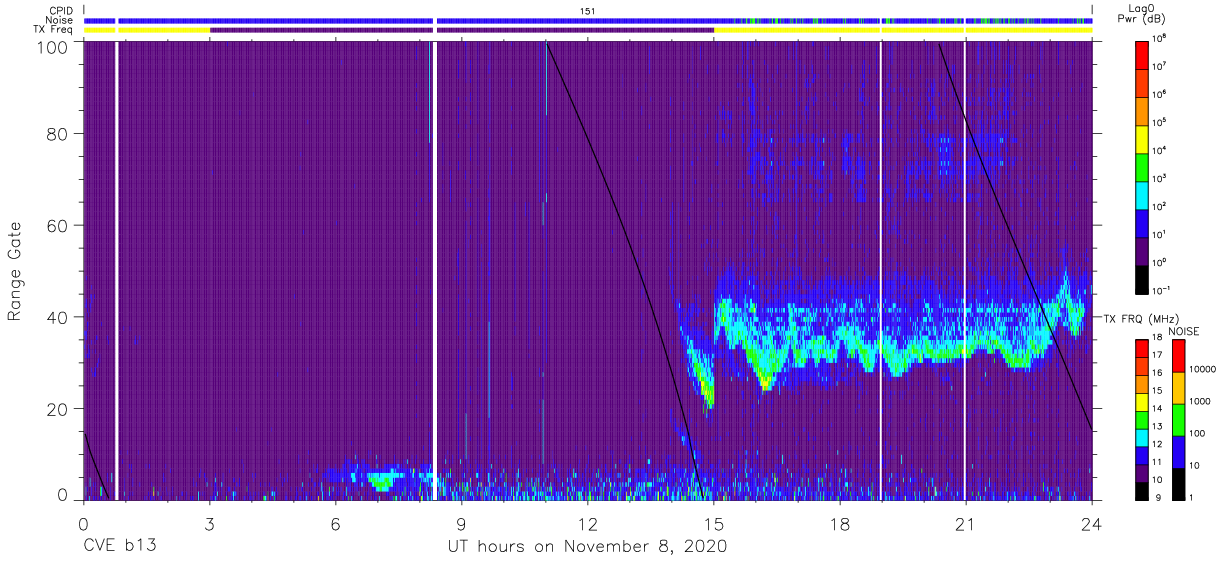Screen dimensions: 1228x567
Task: Click the cyan swatch of the Lag0 power colorbar
Action: pos(1144,194)
